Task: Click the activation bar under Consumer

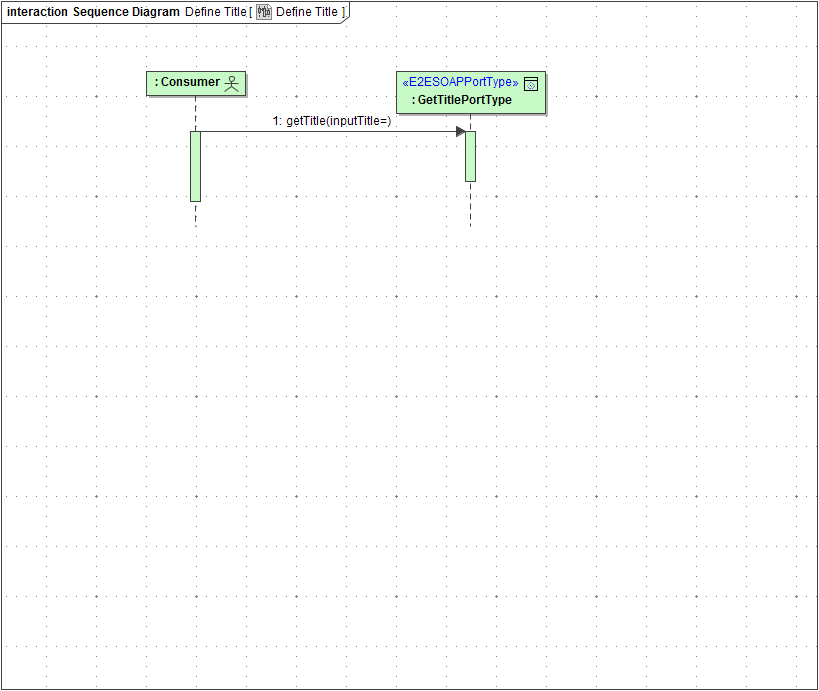Action: pos(196,165)
